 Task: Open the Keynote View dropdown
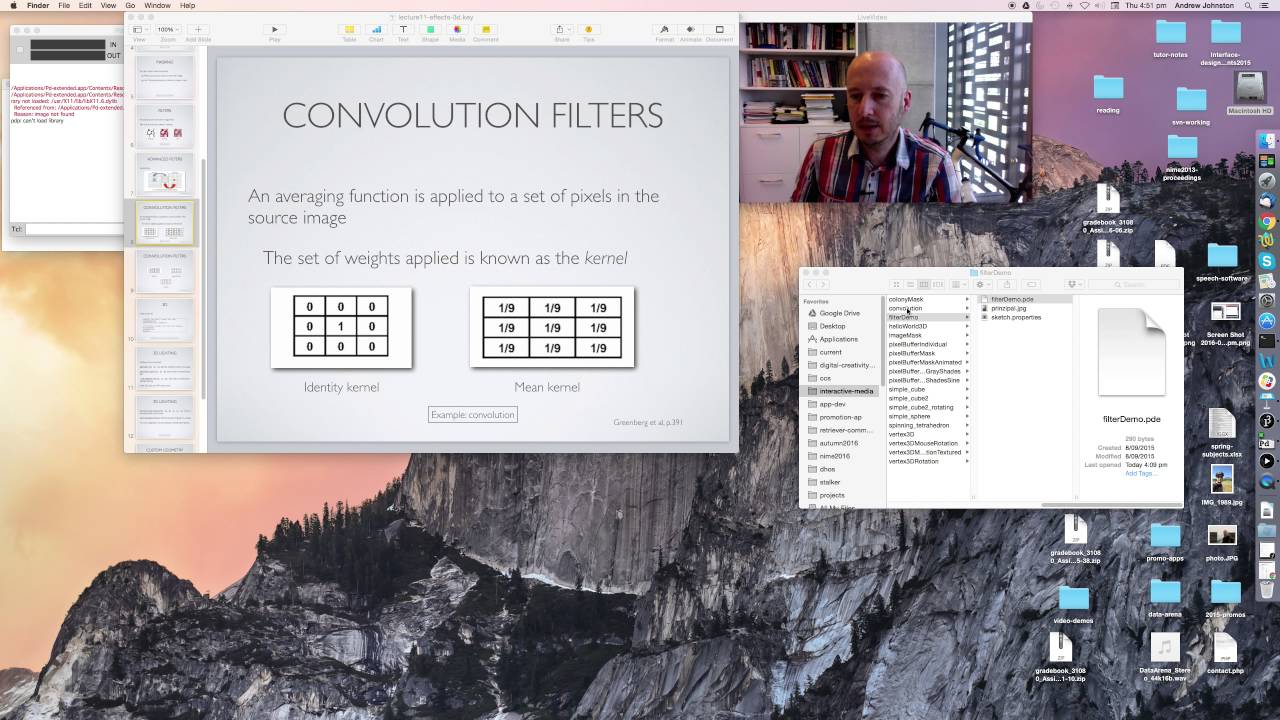pyautogui.click(x=139, y=32)
